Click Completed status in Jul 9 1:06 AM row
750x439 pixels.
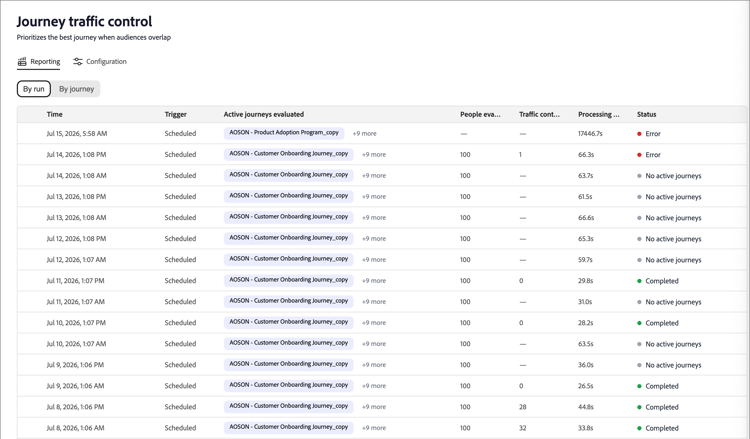coord(658,386)
